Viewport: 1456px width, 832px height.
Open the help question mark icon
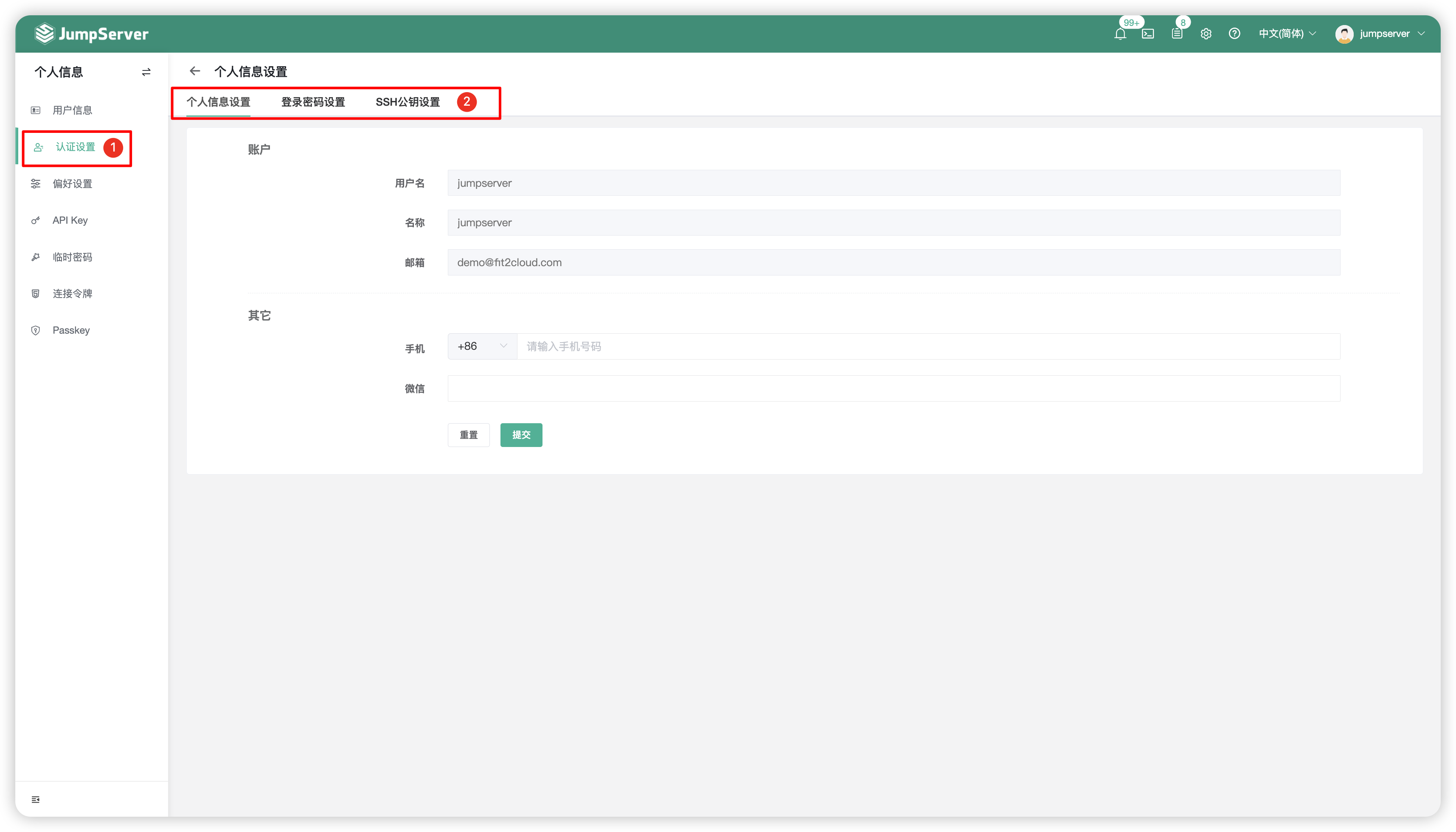pyautogui.click(x=1234, y=34)
